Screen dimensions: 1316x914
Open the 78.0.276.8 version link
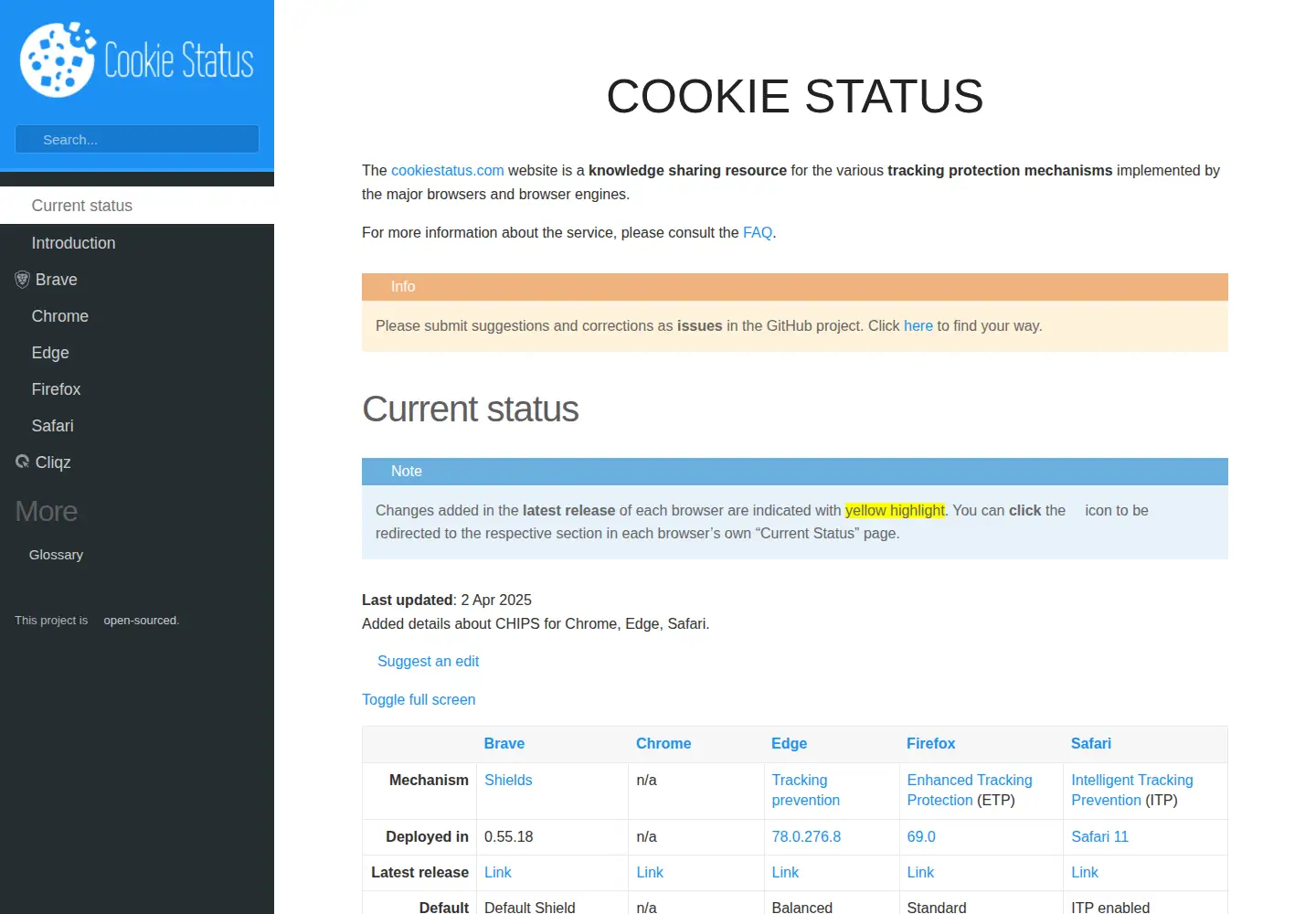tap(806, 836)
